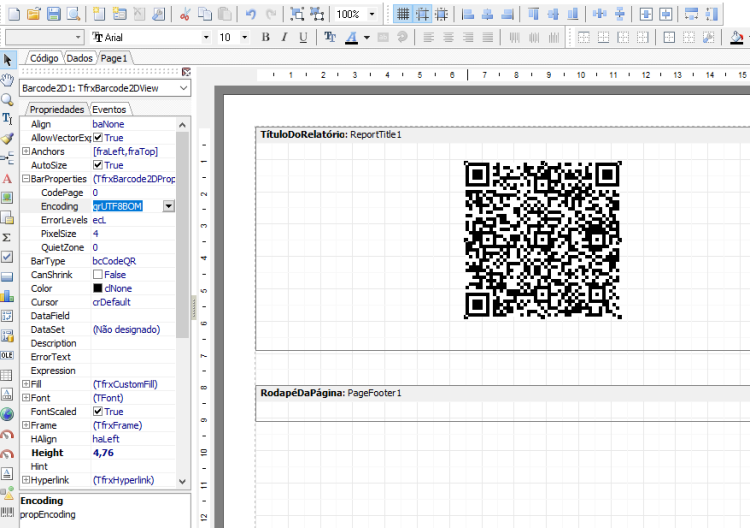This screenshot has width=750, height=528.
Task: Toggle Bold text formatting
Action: pyautogui.click(x=265, y=37)
